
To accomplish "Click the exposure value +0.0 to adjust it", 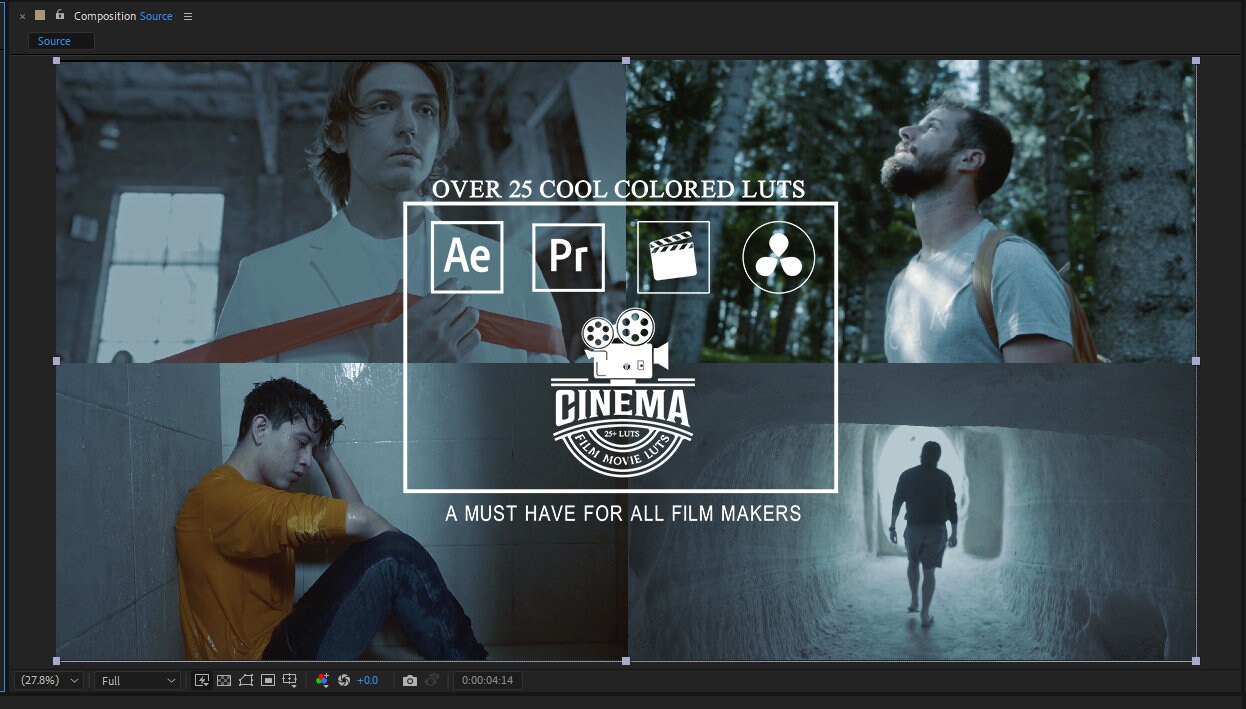I will click(x=366, y=680).
